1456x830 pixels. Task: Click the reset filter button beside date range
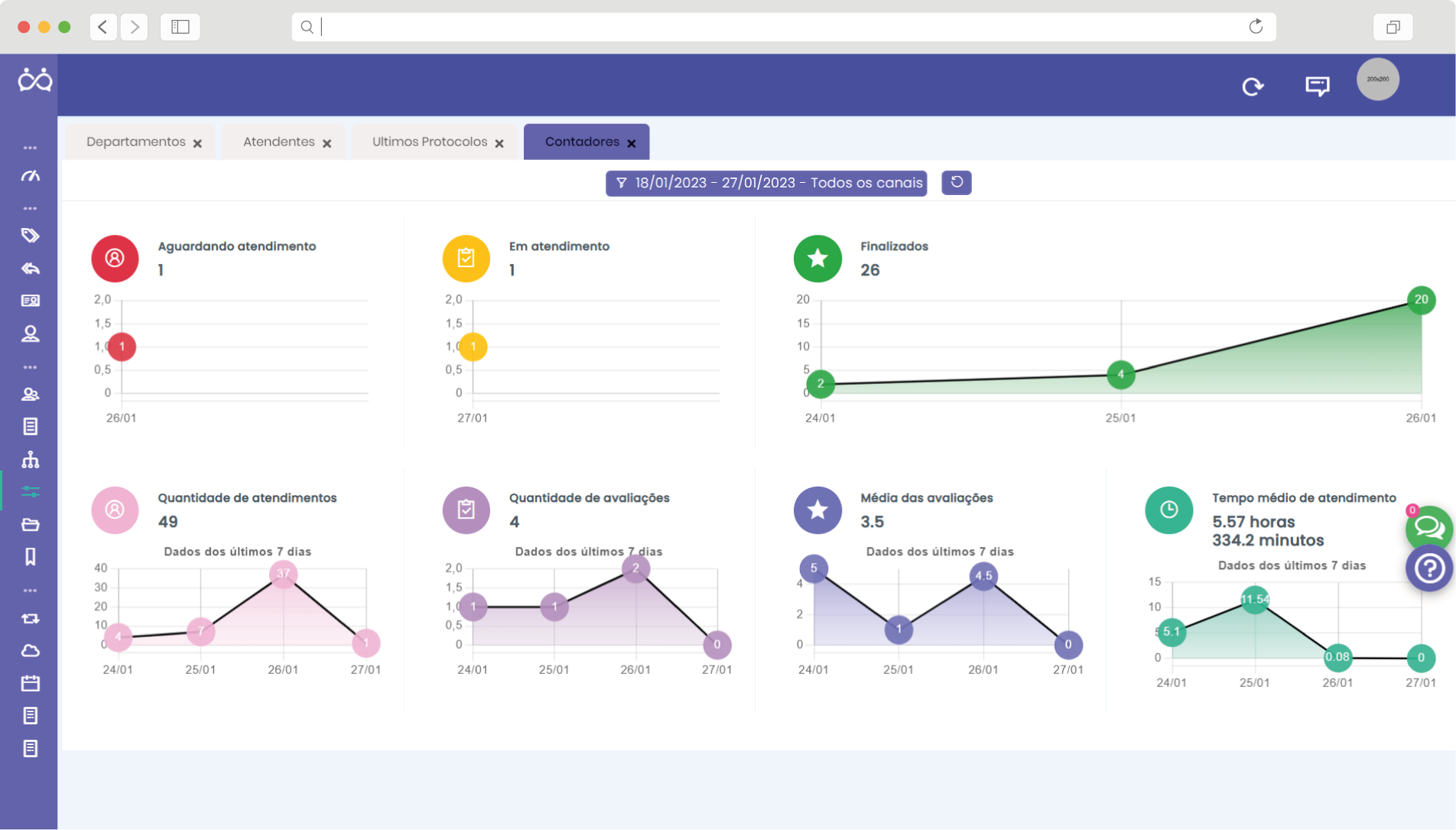(x=957, y=183)
